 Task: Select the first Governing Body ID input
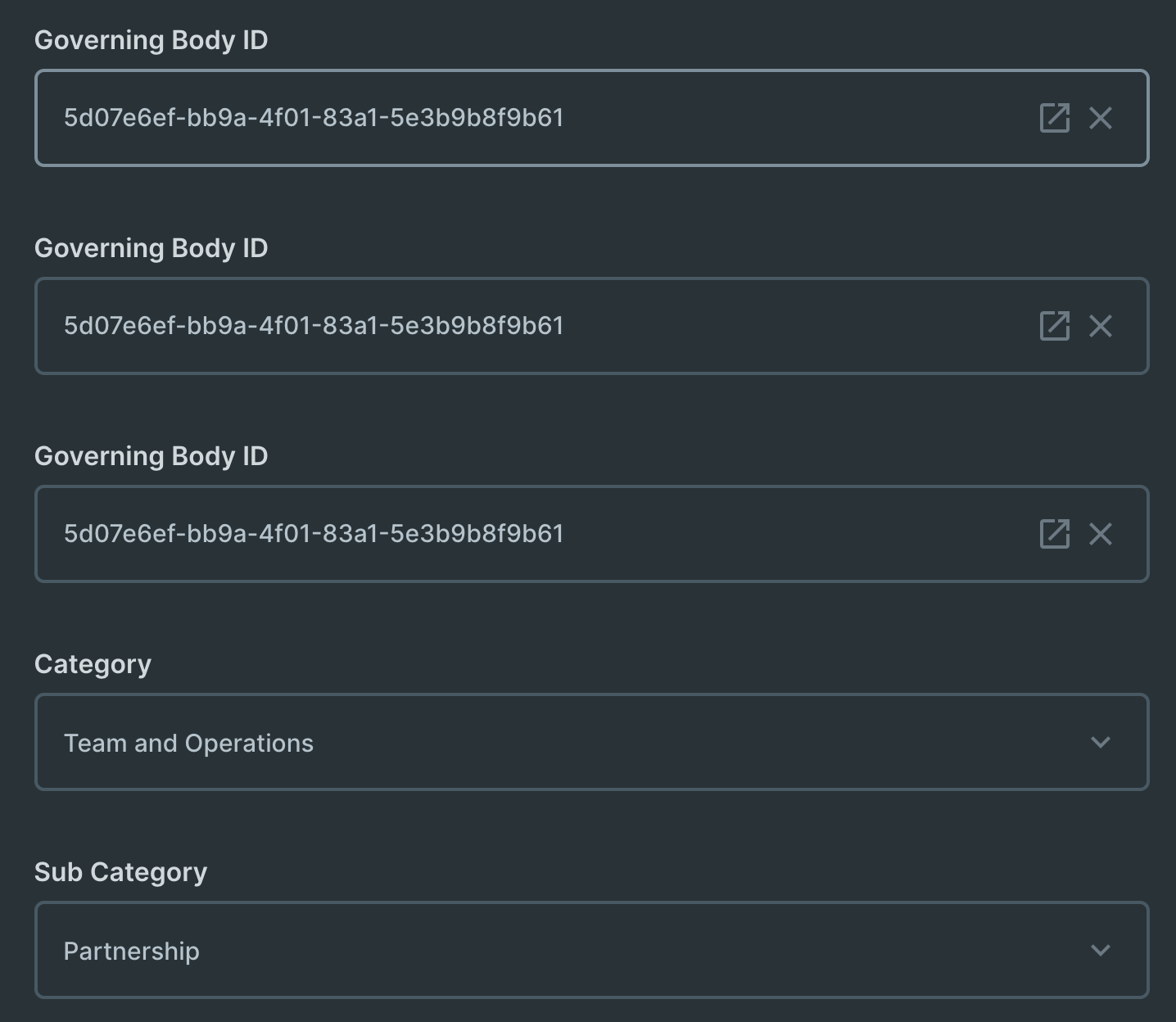(491, 118)
